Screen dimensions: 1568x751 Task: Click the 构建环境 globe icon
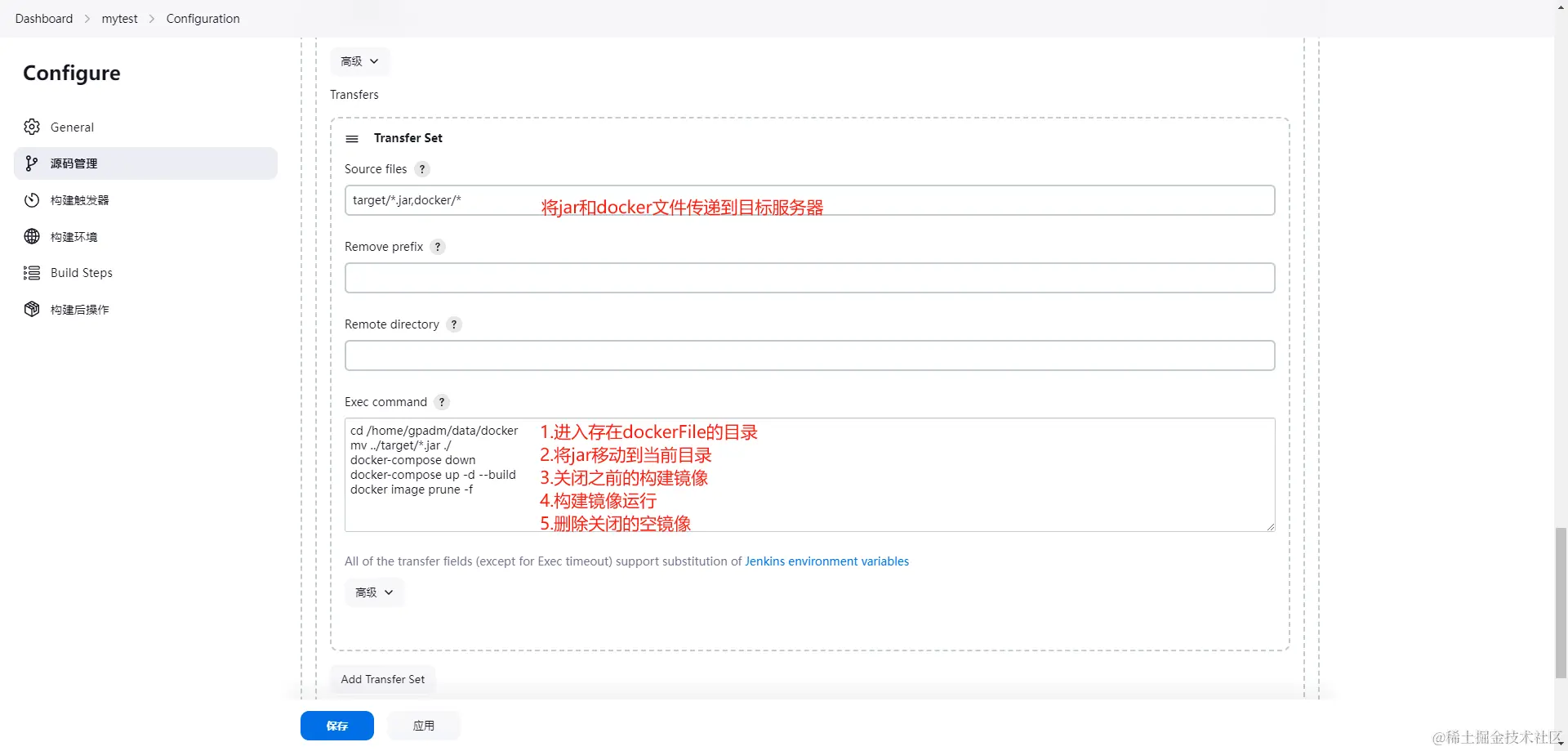point(32,236)
